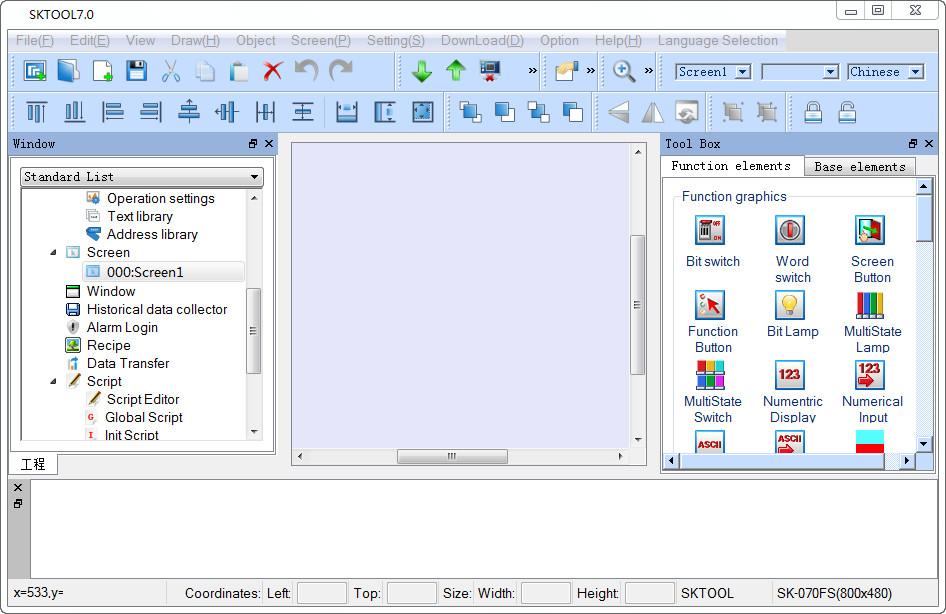This screenshot has height=614, width=946.
Task: Select the Word switch element
Action: pos(792,230)
